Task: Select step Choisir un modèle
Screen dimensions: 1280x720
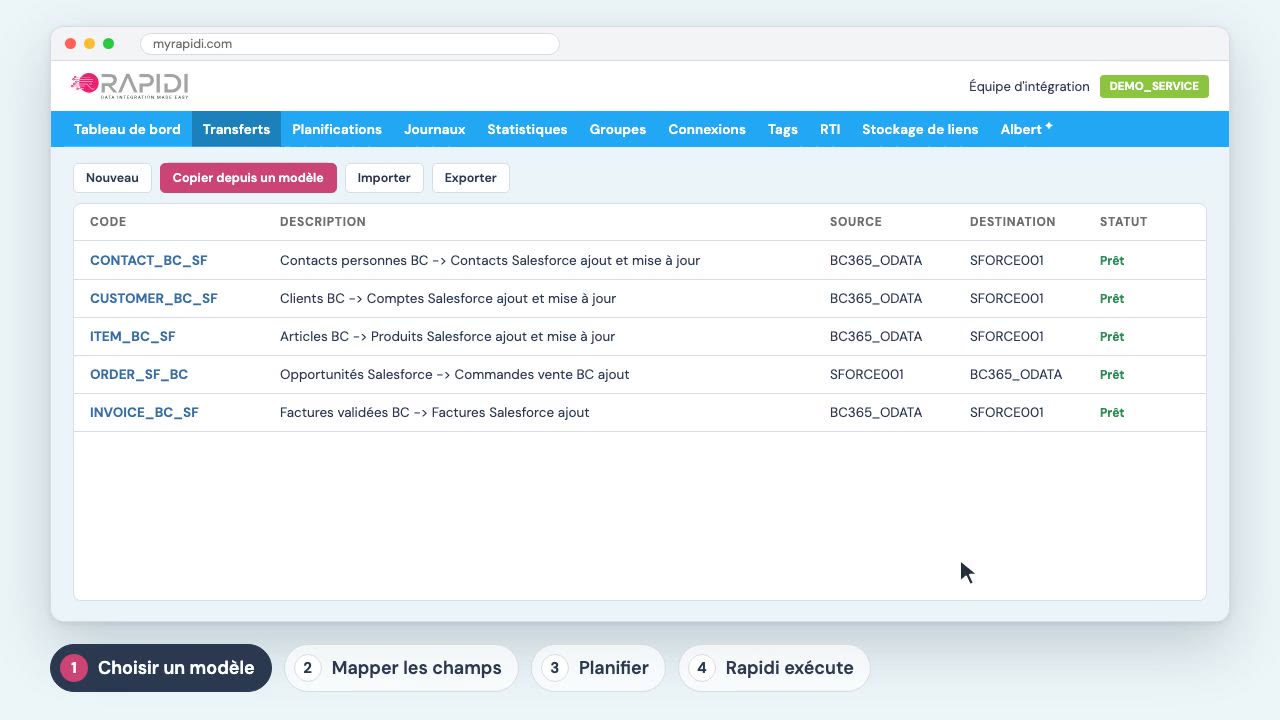Action: [x=161, y=668]
